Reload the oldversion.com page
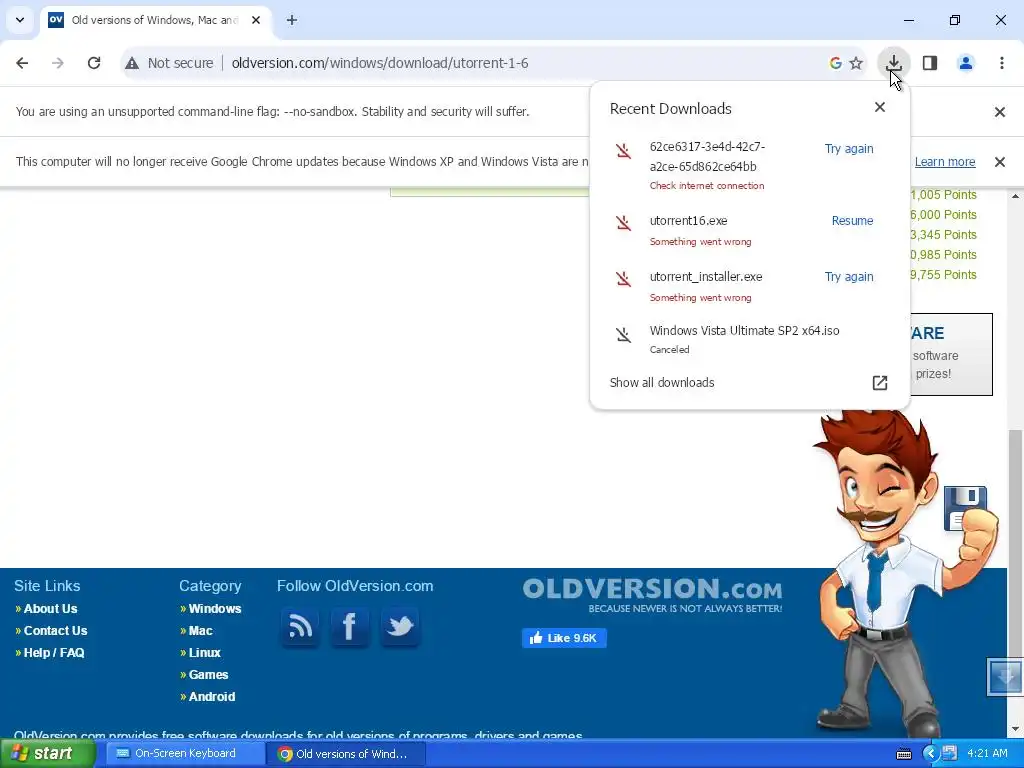This screenshot has width=1024, height=768. tap(94, 63)
